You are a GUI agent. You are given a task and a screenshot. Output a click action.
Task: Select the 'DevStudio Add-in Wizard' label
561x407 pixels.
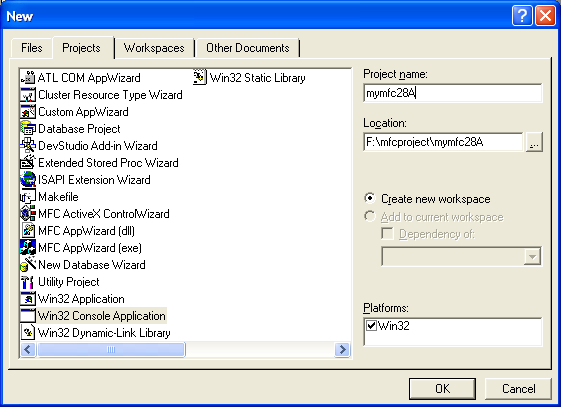pos(98,146)
